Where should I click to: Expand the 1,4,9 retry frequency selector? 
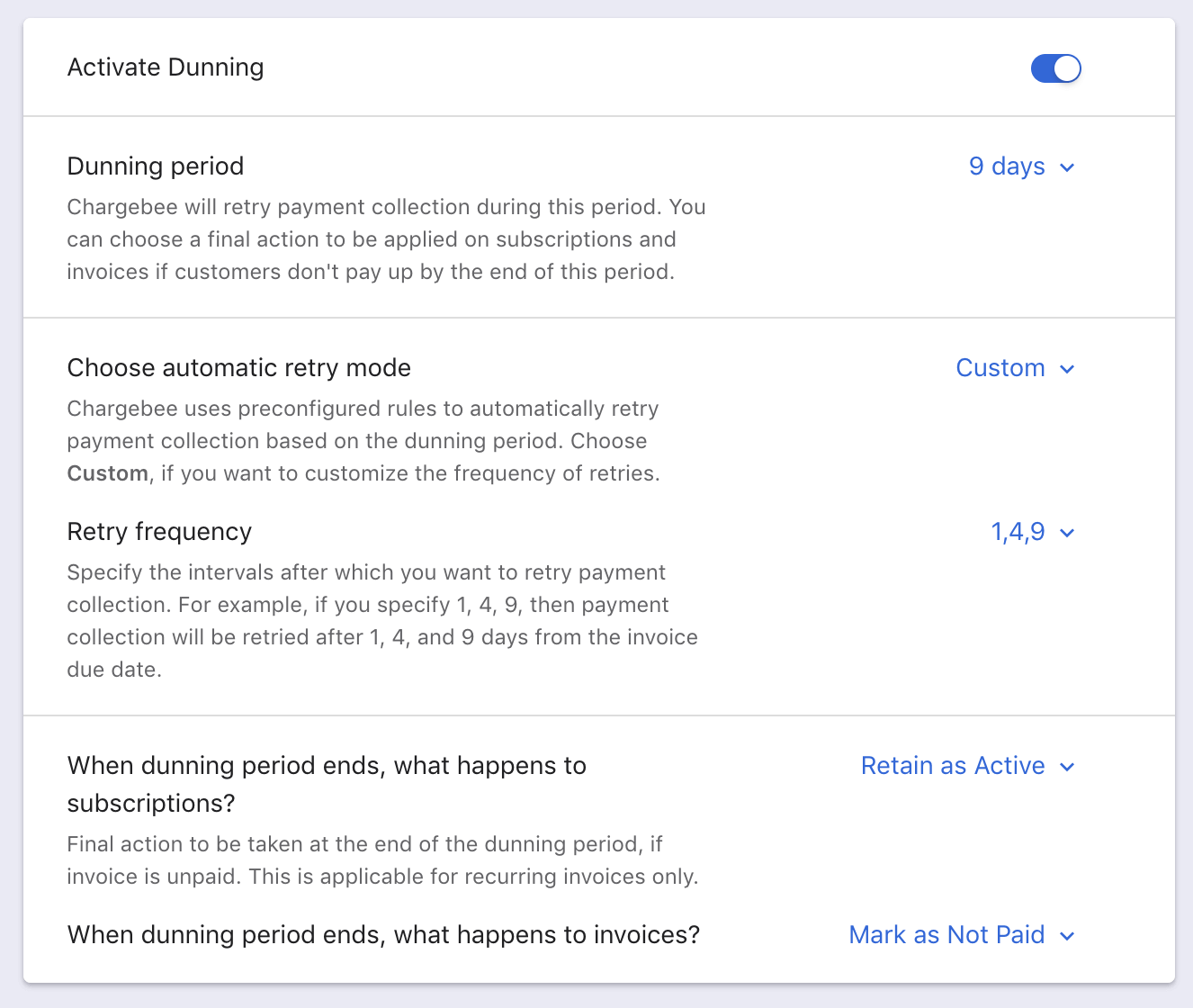click(1018, 532)
